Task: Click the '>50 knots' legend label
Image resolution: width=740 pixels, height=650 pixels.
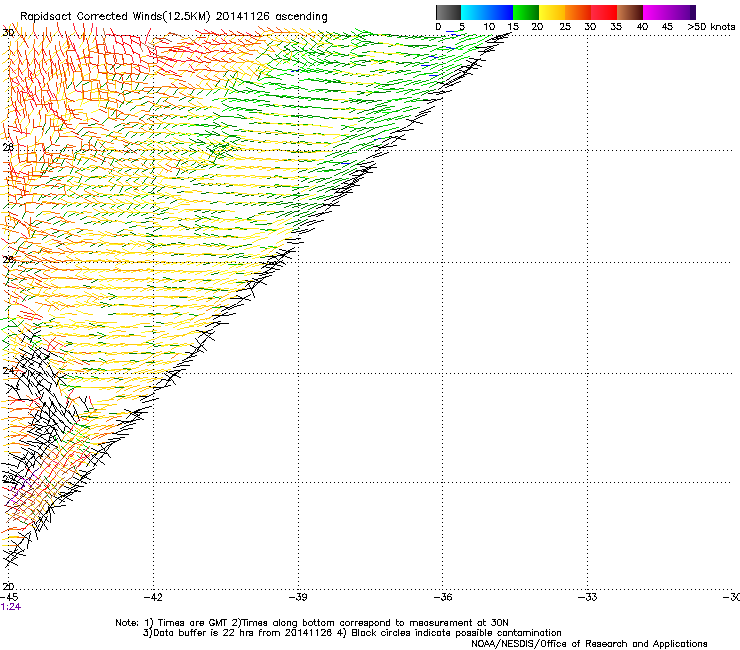Action: click(711, 27)
